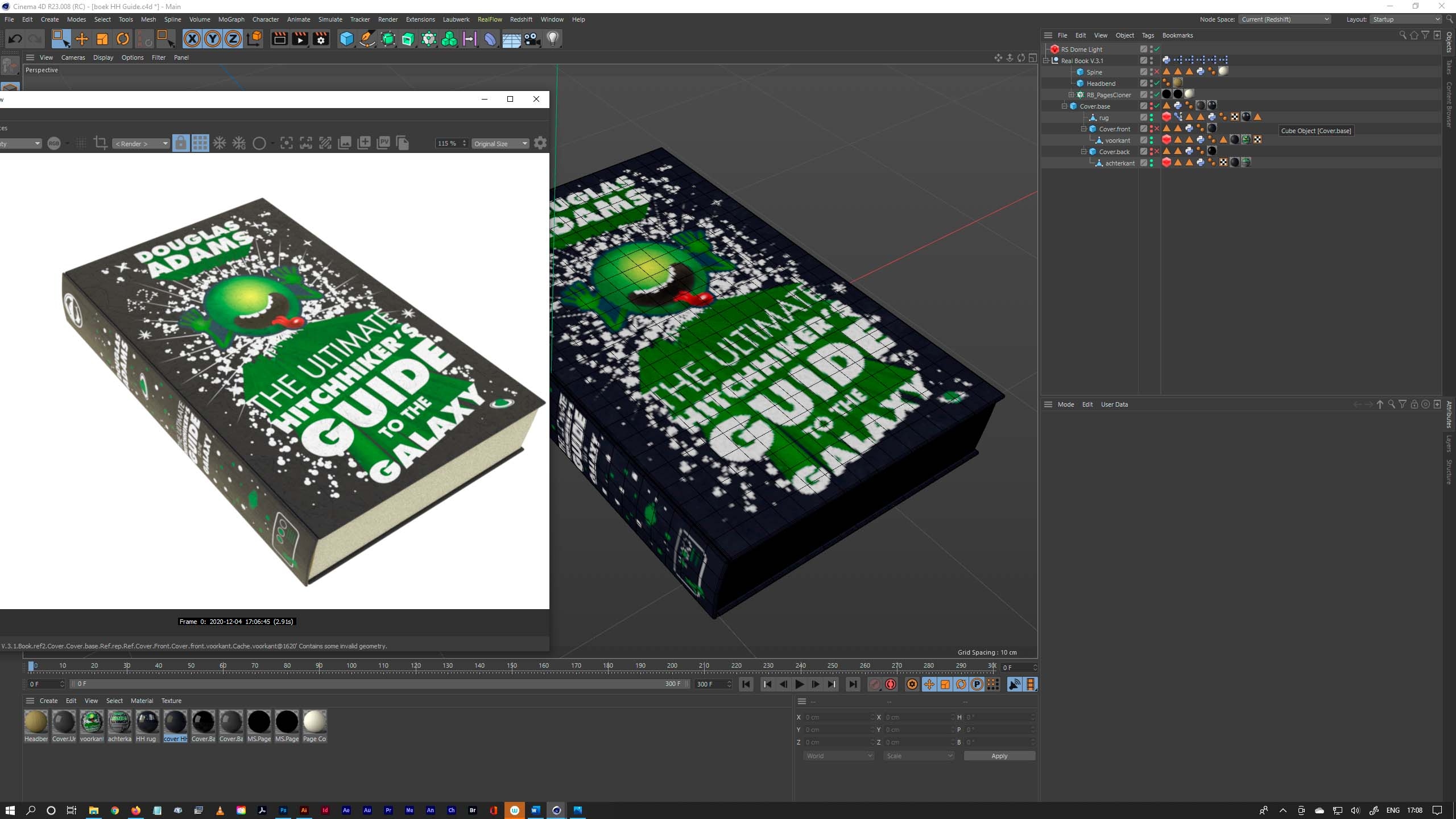Image resolution: width=1456 pixels, height=819 pixels.
Task: Click the Apply button in coordinates panel
Action: 999,756
